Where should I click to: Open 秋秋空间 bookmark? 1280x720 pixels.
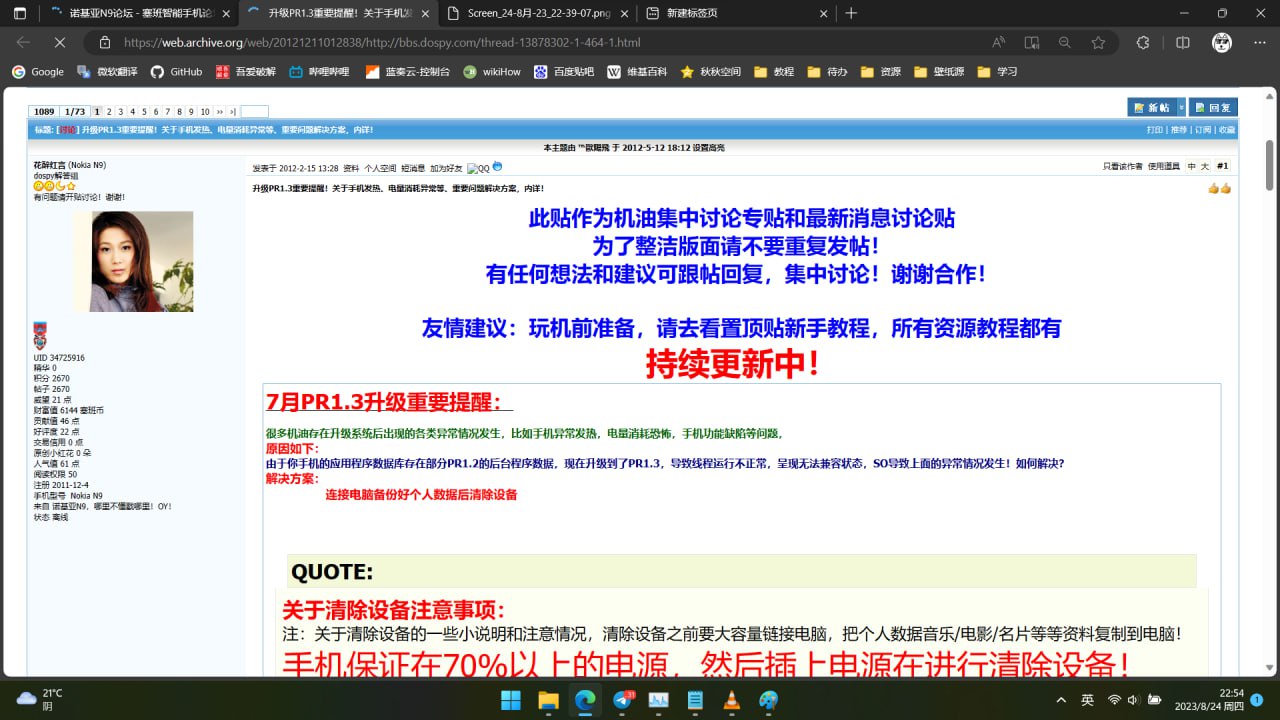click(x=711, y=72)
